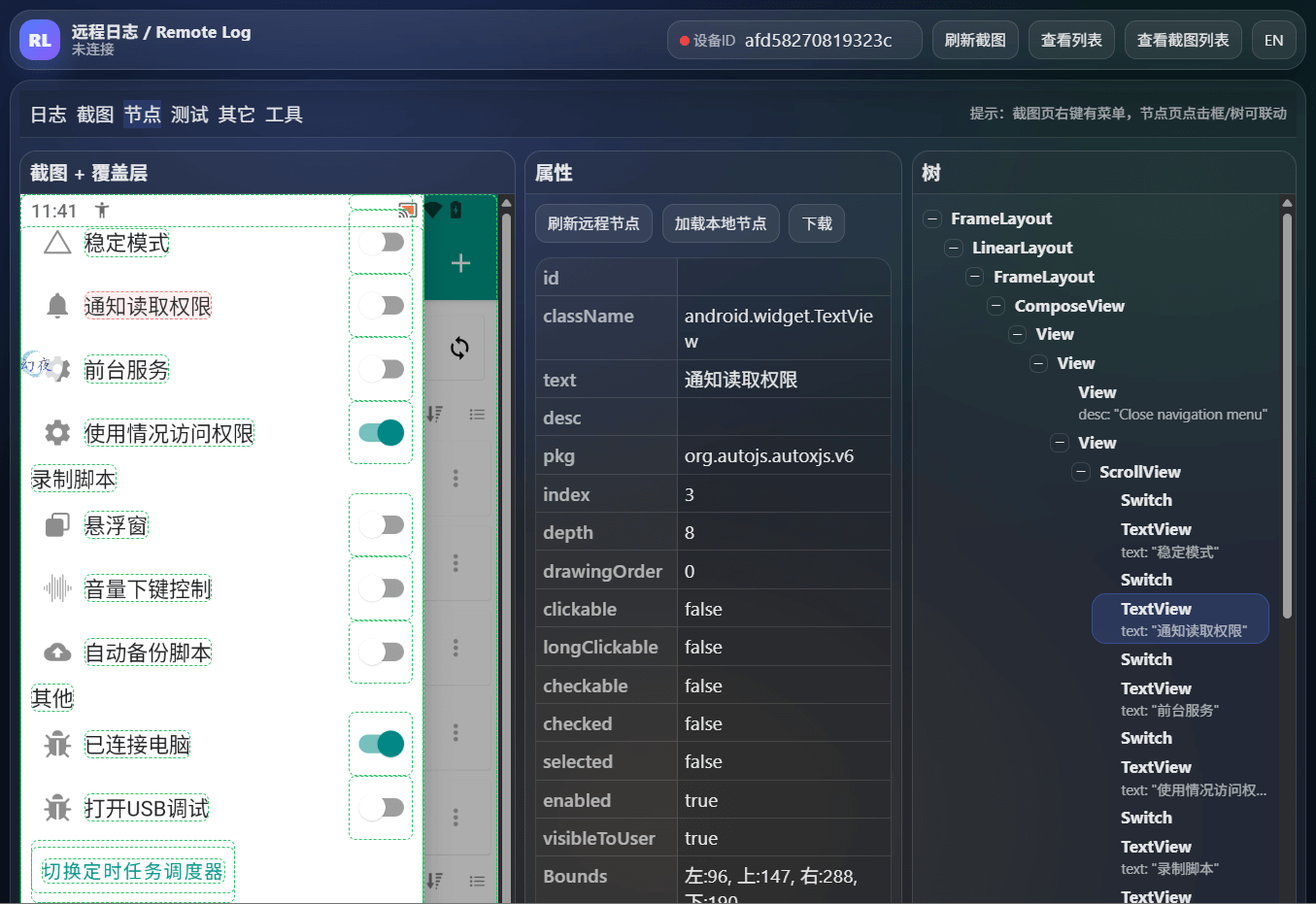Switch to the 截图 tab

pos(95,115)
